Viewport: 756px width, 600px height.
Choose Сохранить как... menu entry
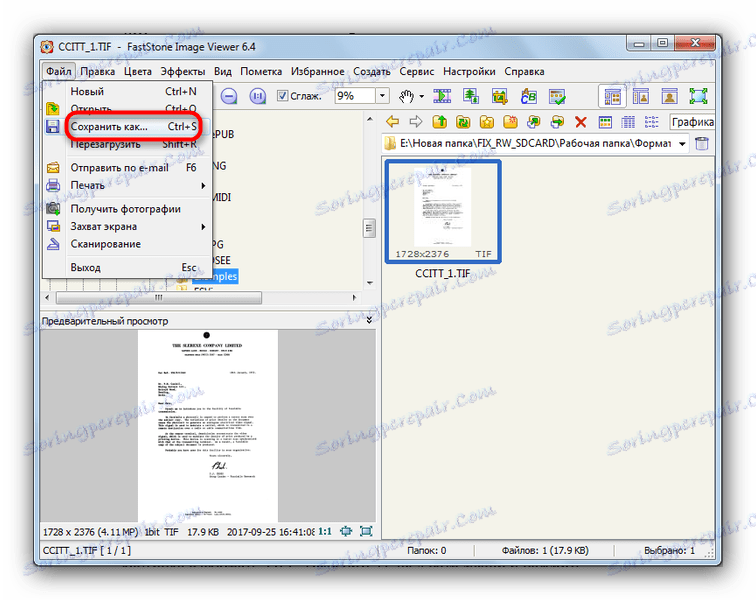pyautogui.click(x=128, y=126)
